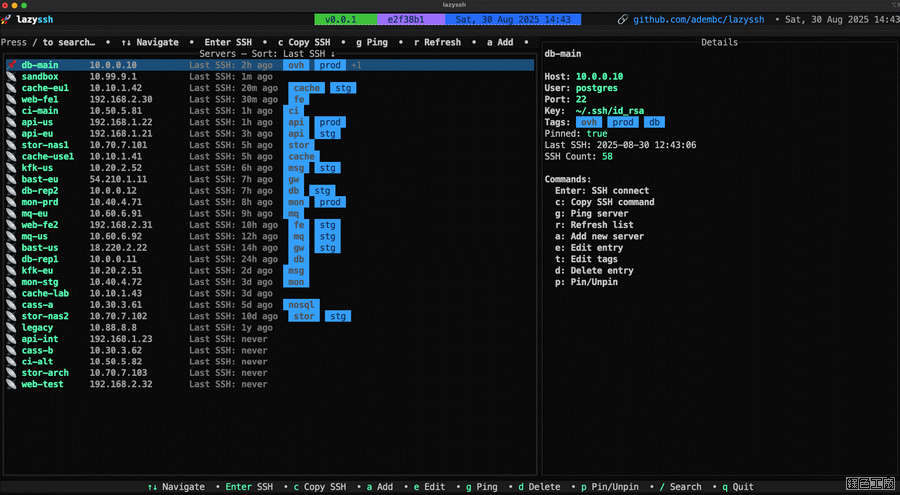Click 'p: Pin/Unpin' in the Commands list

[x=586, y=282]
